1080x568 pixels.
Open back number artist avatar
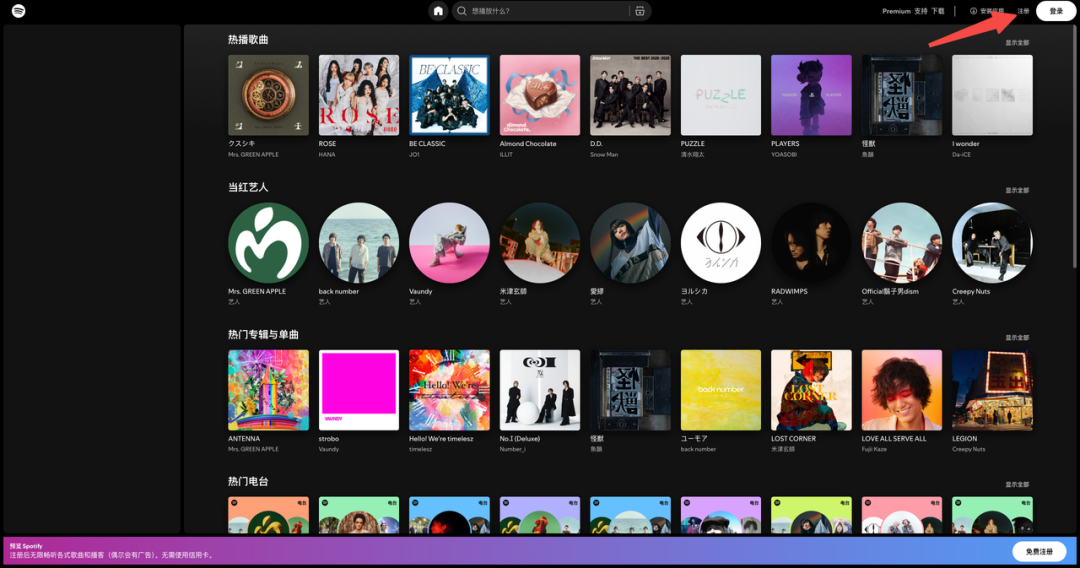tap(359, 242)
